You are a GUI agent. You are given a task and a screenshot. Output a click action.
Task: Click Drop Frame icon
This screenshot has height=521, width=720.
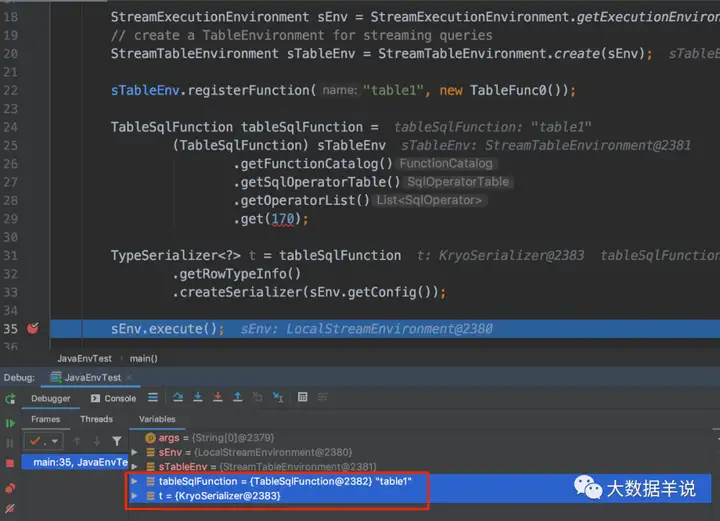258,398
